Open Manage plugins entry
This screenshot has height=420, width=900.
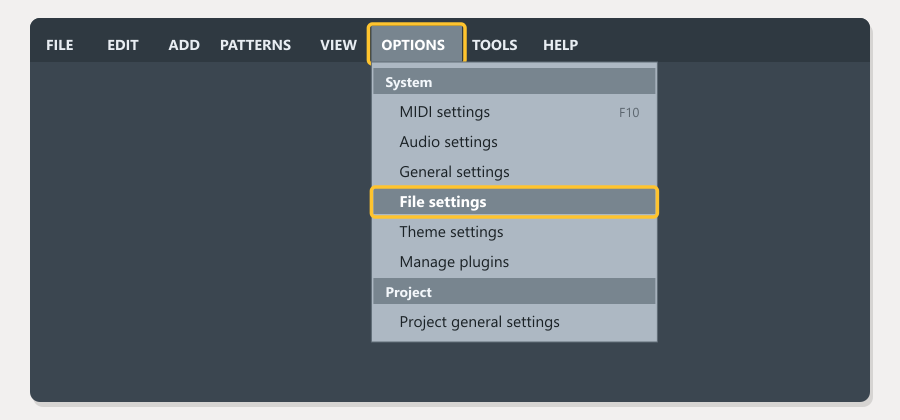tap(514, 262)
